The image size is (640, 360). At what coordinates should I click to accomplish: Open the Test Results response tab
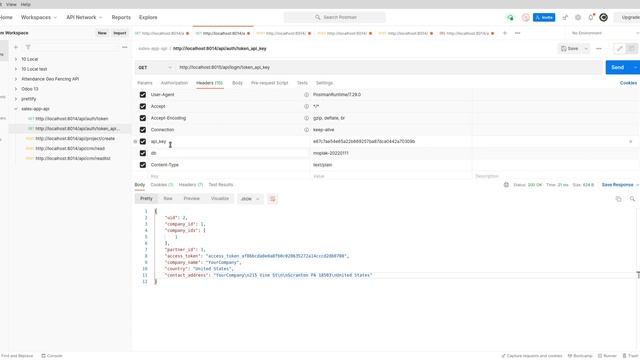(x=221, y=185)
